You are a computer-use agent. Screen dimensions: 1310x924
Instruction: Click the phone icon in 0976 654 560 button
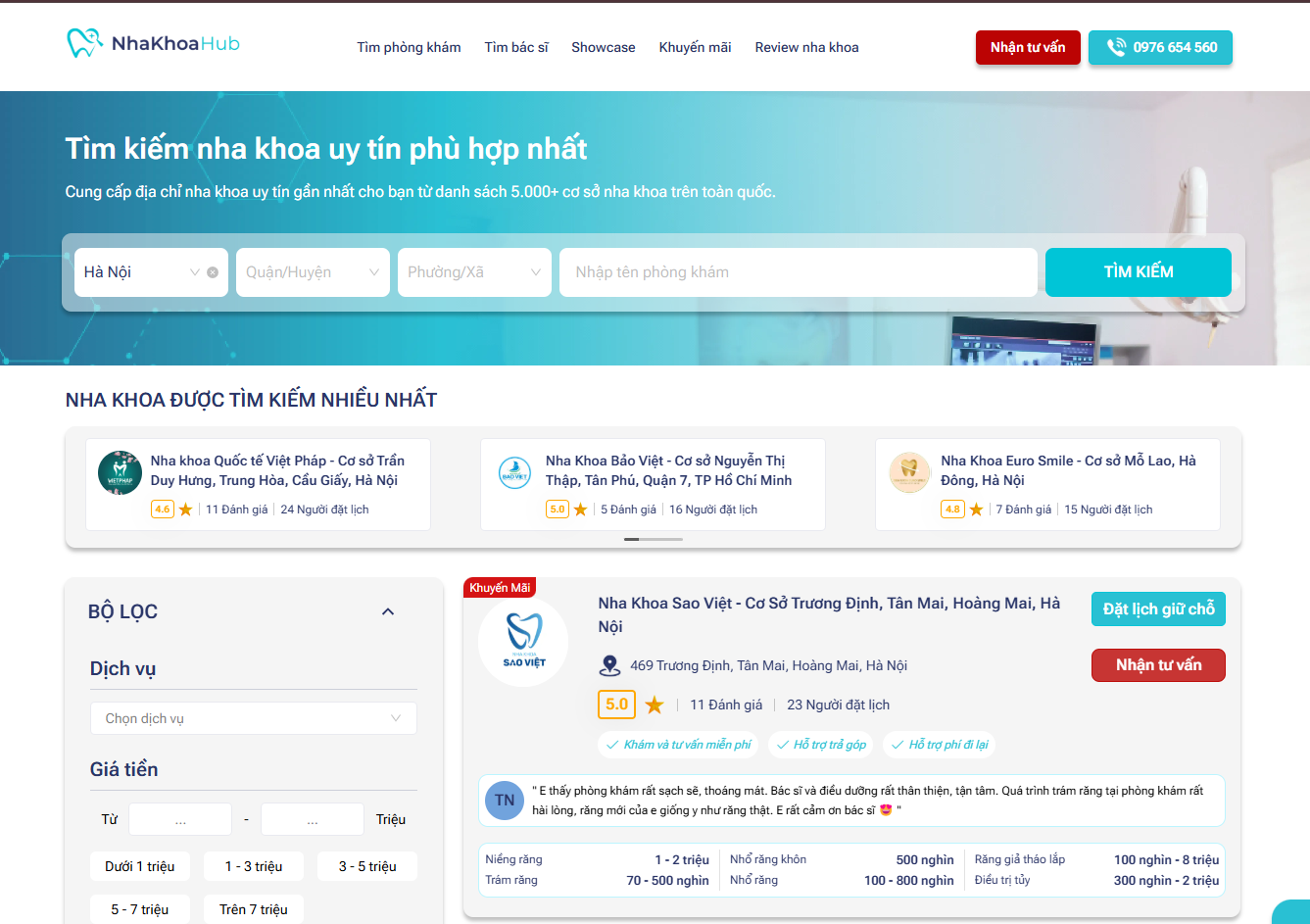[x=1116, y=47]
